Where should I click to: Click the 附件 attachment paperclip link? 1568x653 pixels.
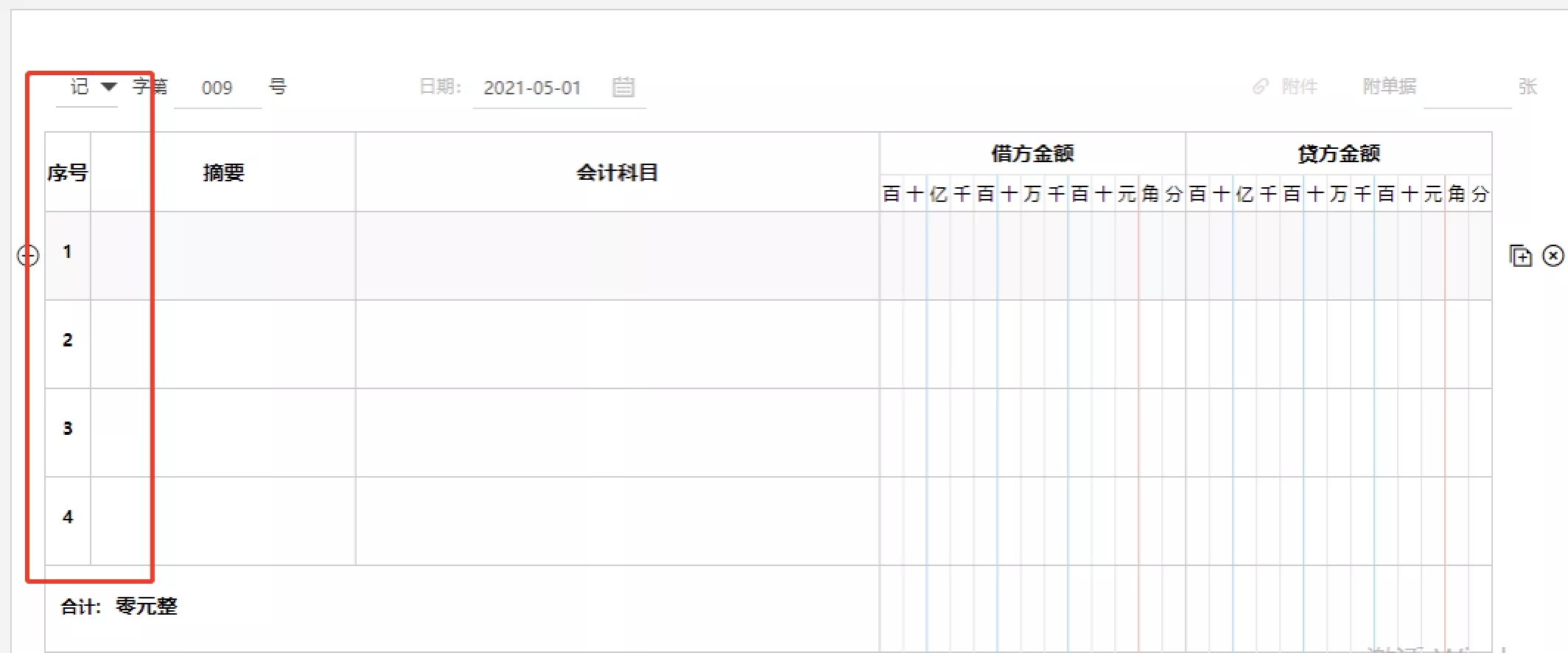tap(1285, 87)
